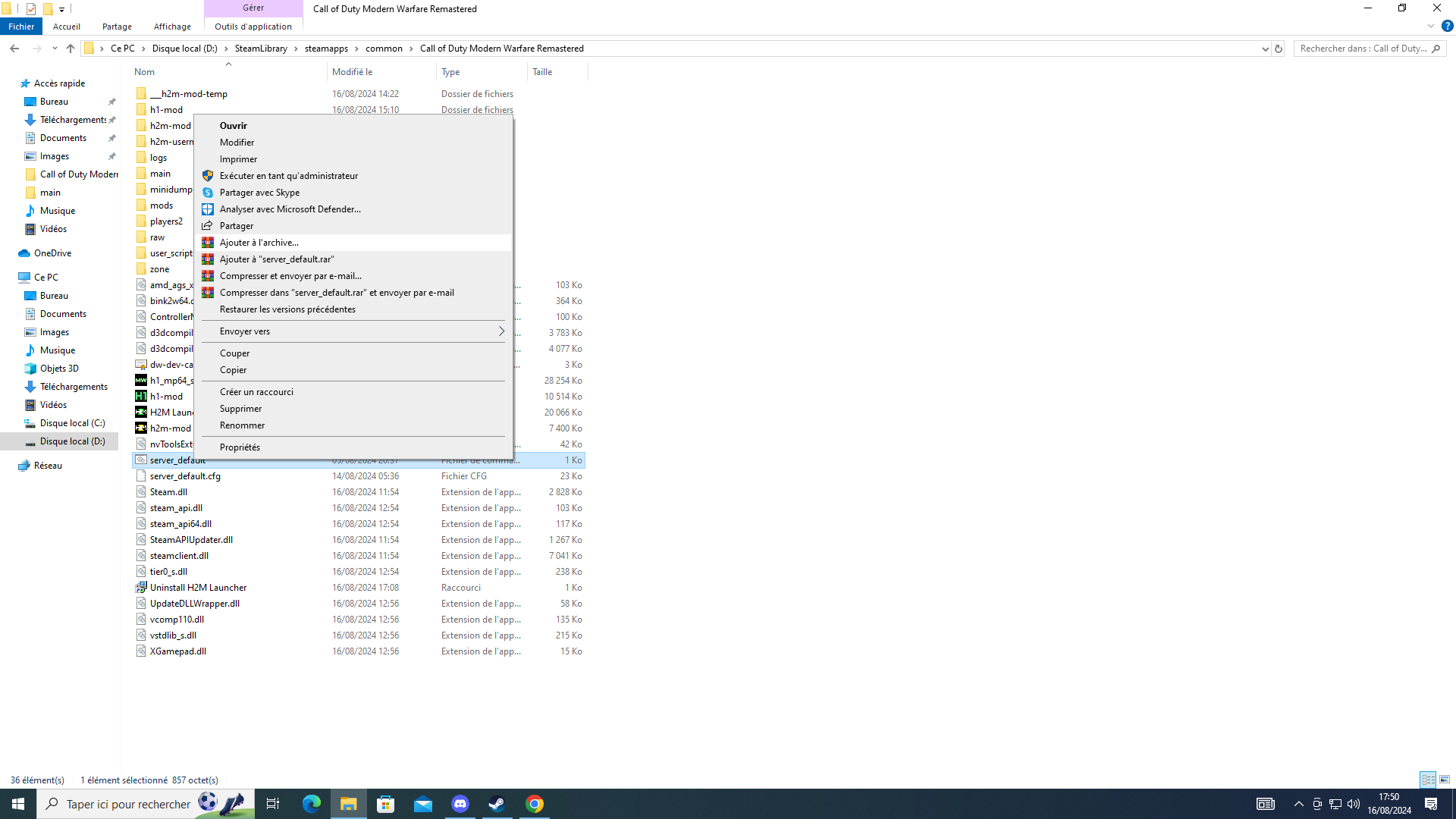This screenshot has width=1456, height=819.
Task: Refresh the current folder view
Action: tap(1279, 49)
